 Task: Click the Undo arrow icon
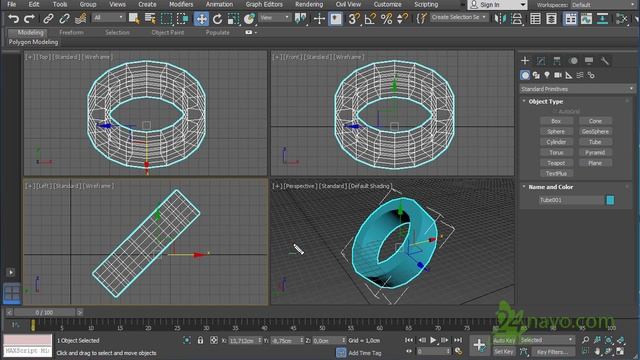[x=13, y=19]
